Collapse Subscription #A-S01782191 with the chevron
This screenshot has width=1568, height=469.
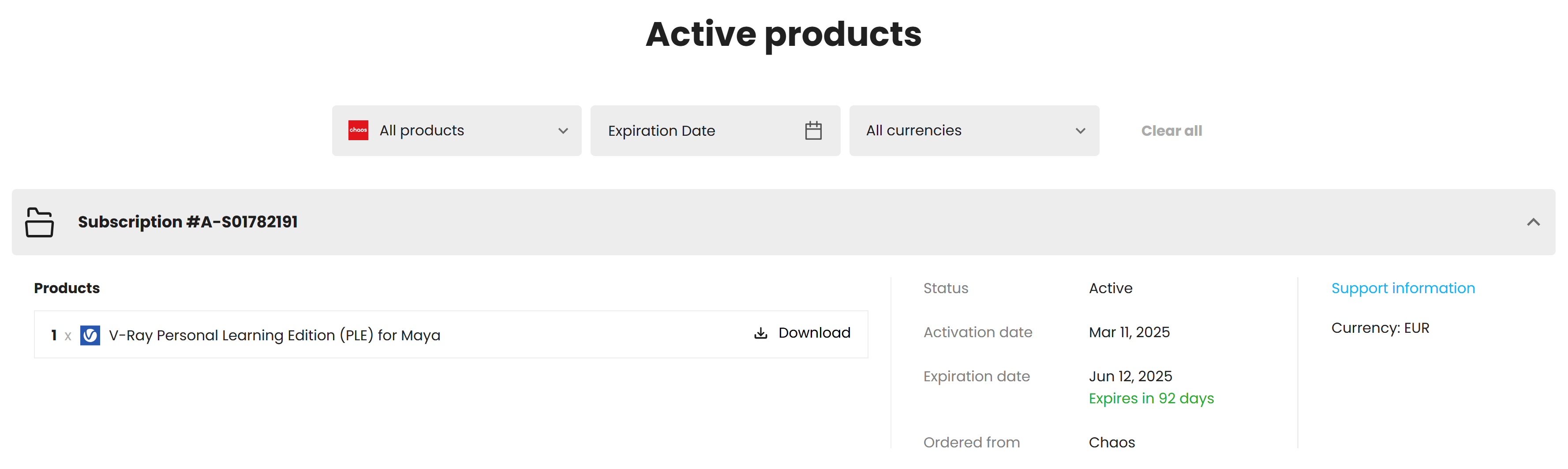(1533, 222)
